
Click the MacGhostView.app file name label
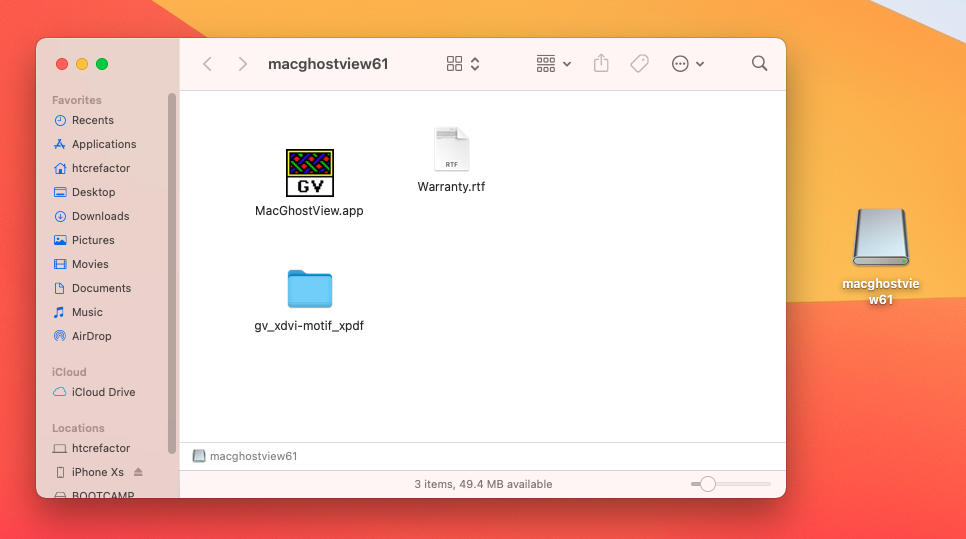309,211
